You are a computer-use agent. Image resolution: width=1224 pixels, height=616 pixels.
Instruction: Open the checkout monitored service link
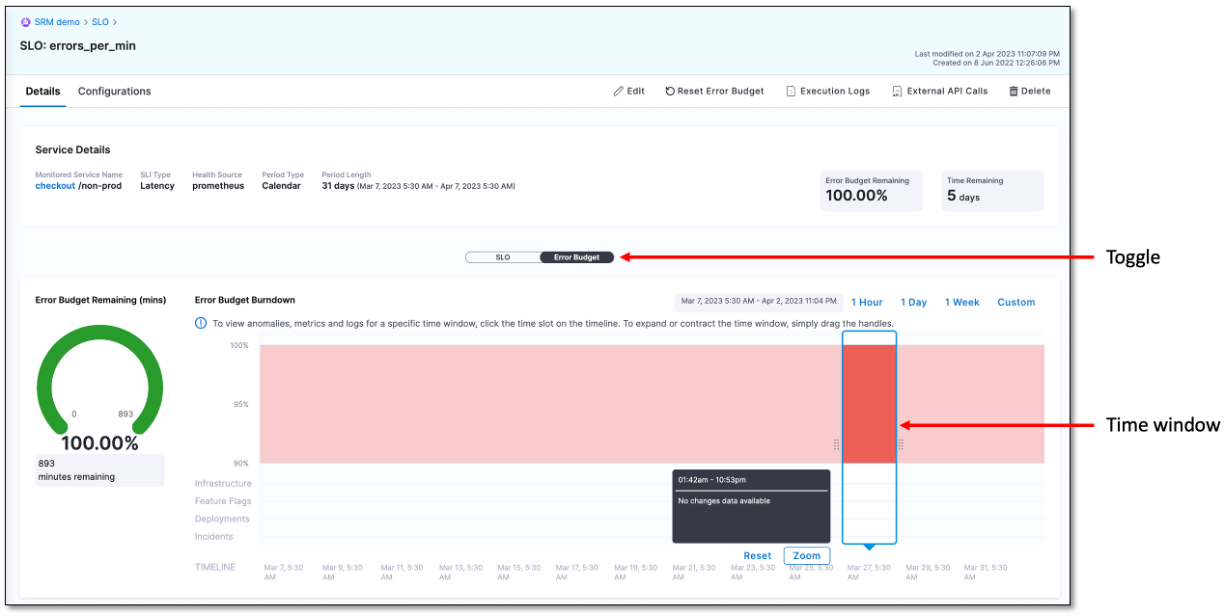click(55, 186)
